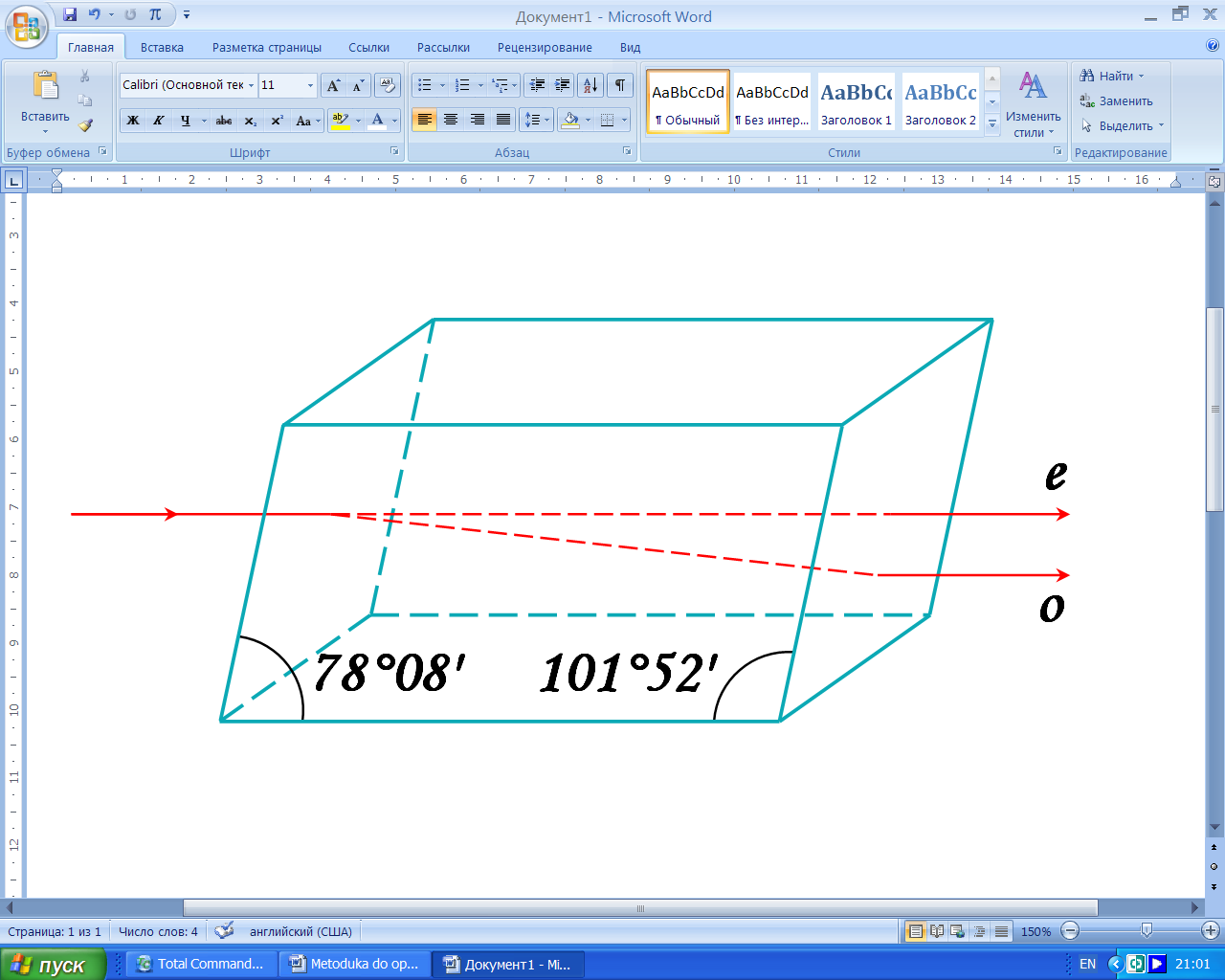This screenshot has height=980, width=1225.
Task: Click Windows пуск Start button
Action: tap(53, 965)
